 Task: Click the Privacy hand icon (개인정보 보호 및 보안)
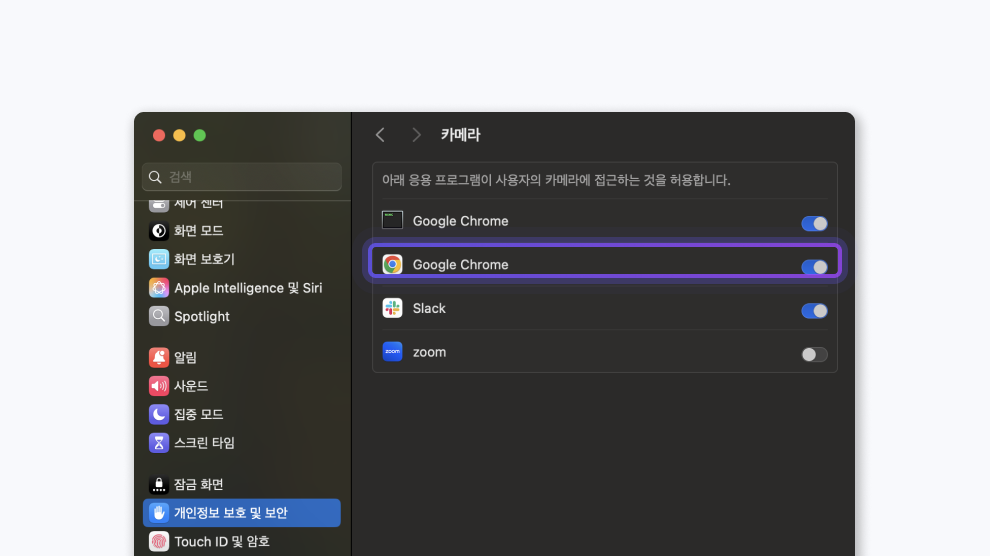pyautogui.click(x=158, y=512)
